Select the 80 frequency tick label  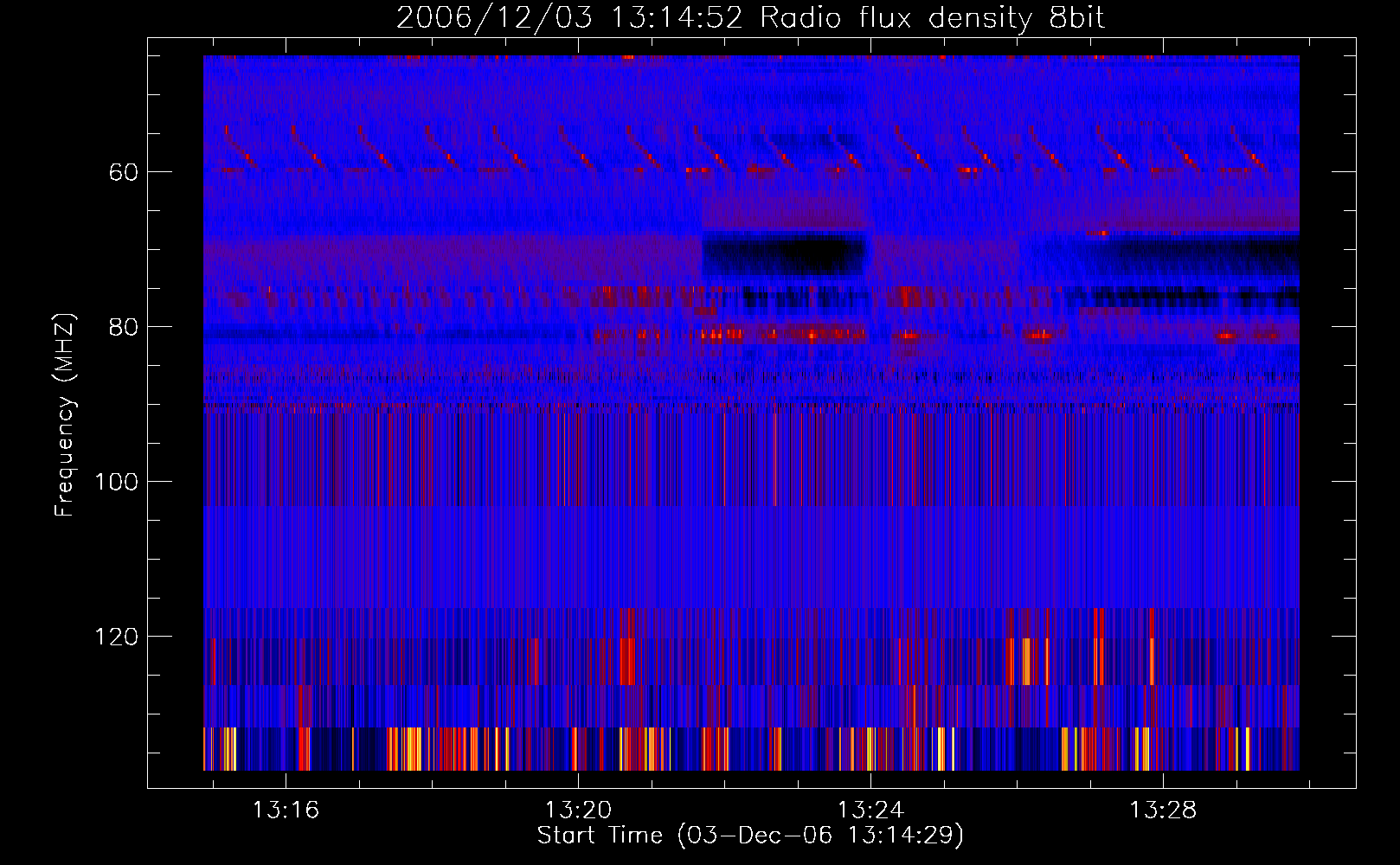click(x=124, y=327)
